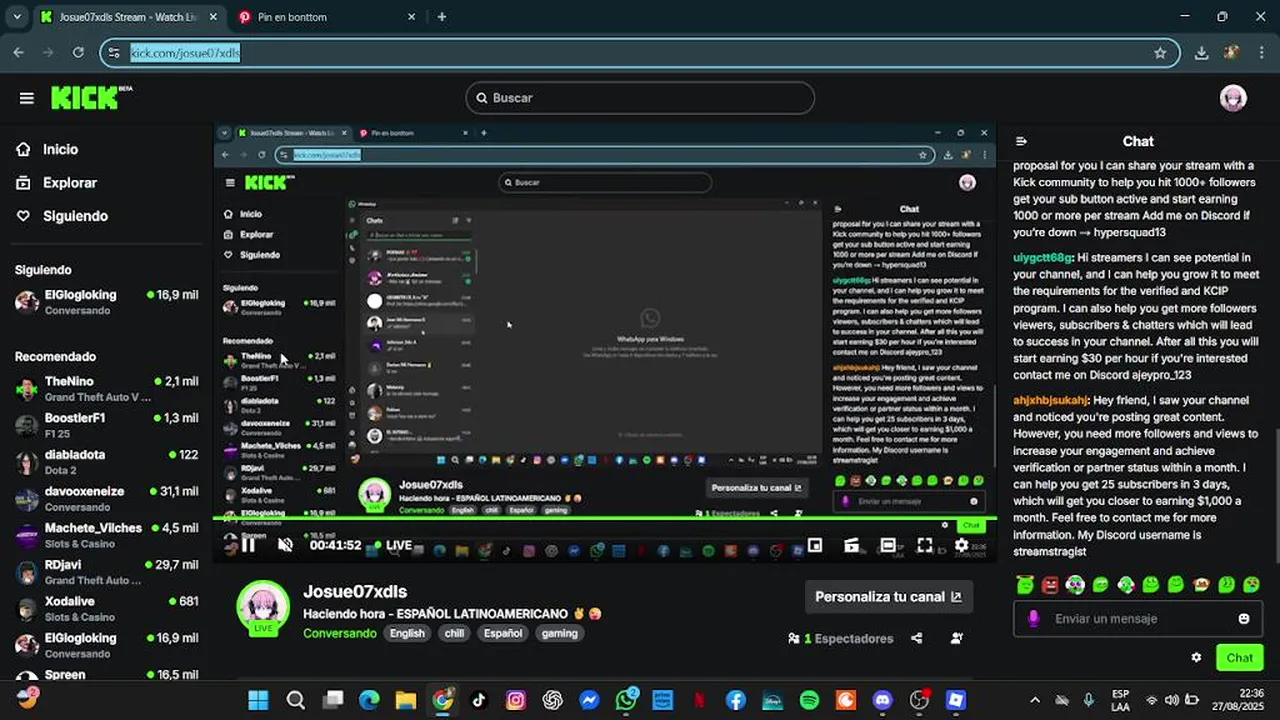The height and width of the screenshot is (720, 1280).
Task: Open the profile avatar menu in the header
Action: [1233, 98]
